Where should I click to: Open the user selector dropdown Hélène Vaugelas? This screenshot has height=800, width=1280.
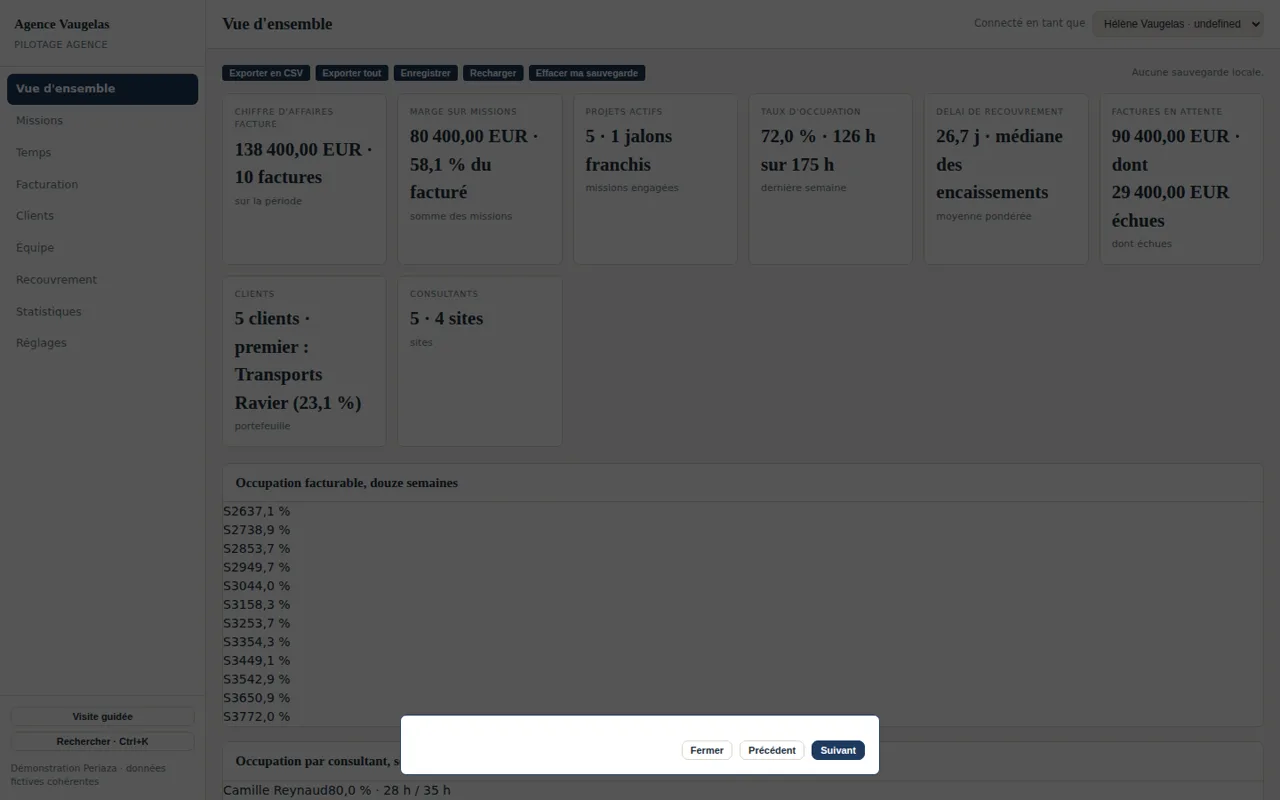coord(1178,24)
